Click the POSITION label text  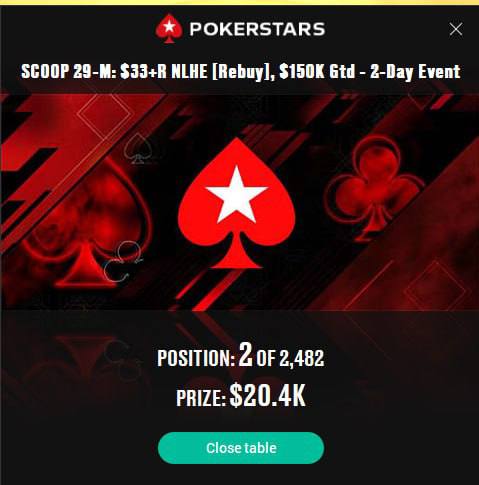click(196, 358)
